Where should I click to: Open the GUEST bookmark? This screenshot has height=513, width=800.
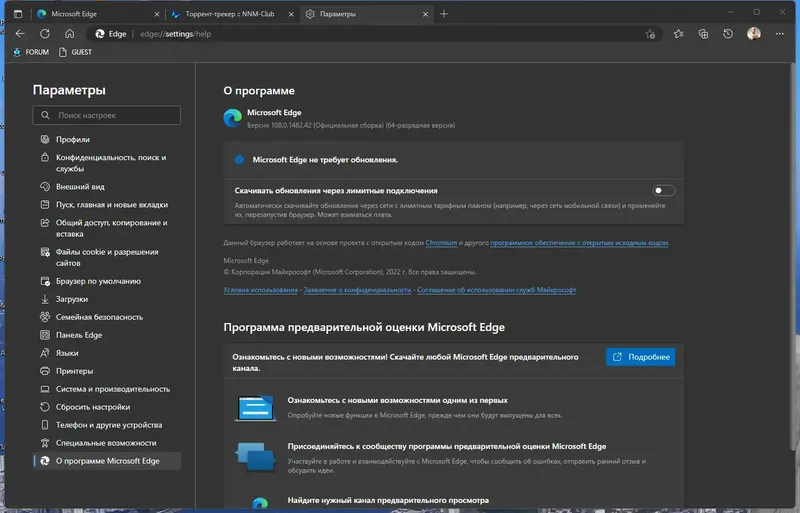(76, 52)
